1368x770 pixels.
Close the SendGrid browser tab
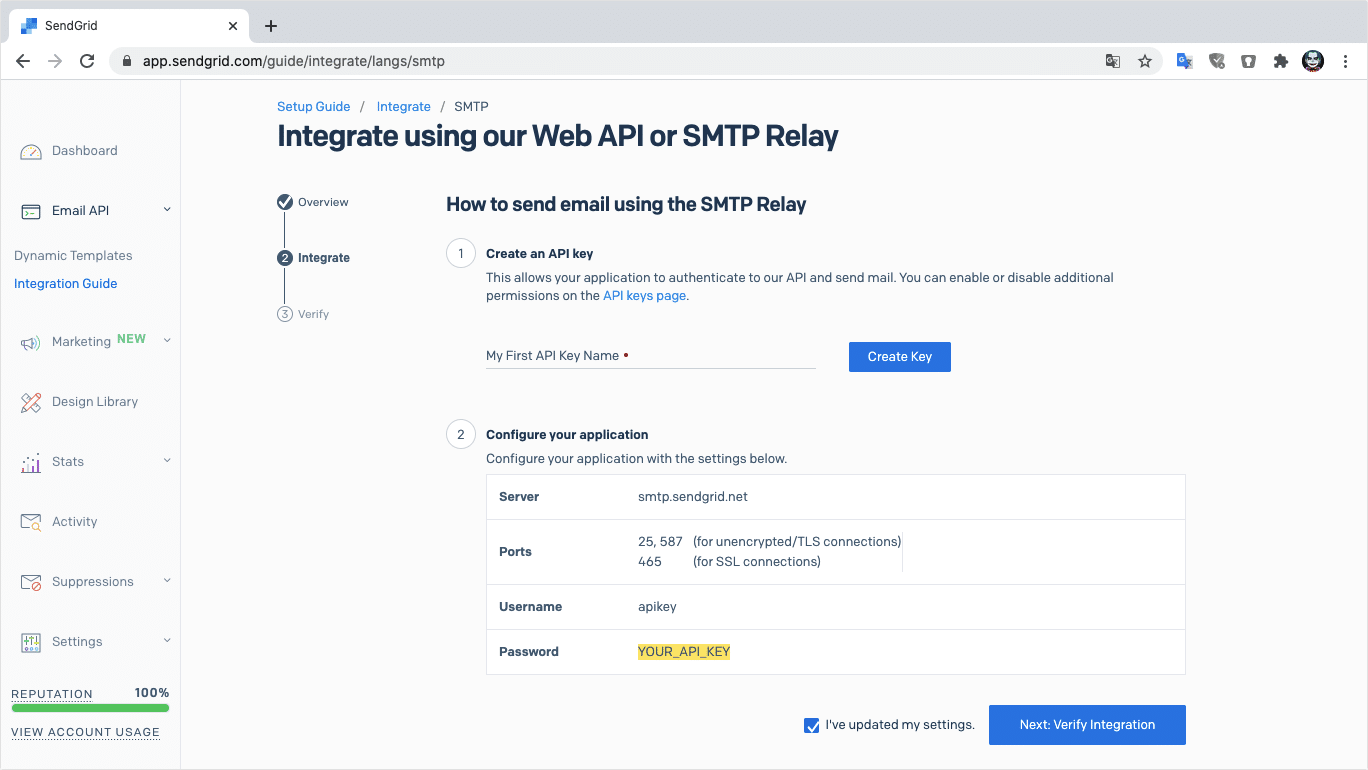click(234, 26)
